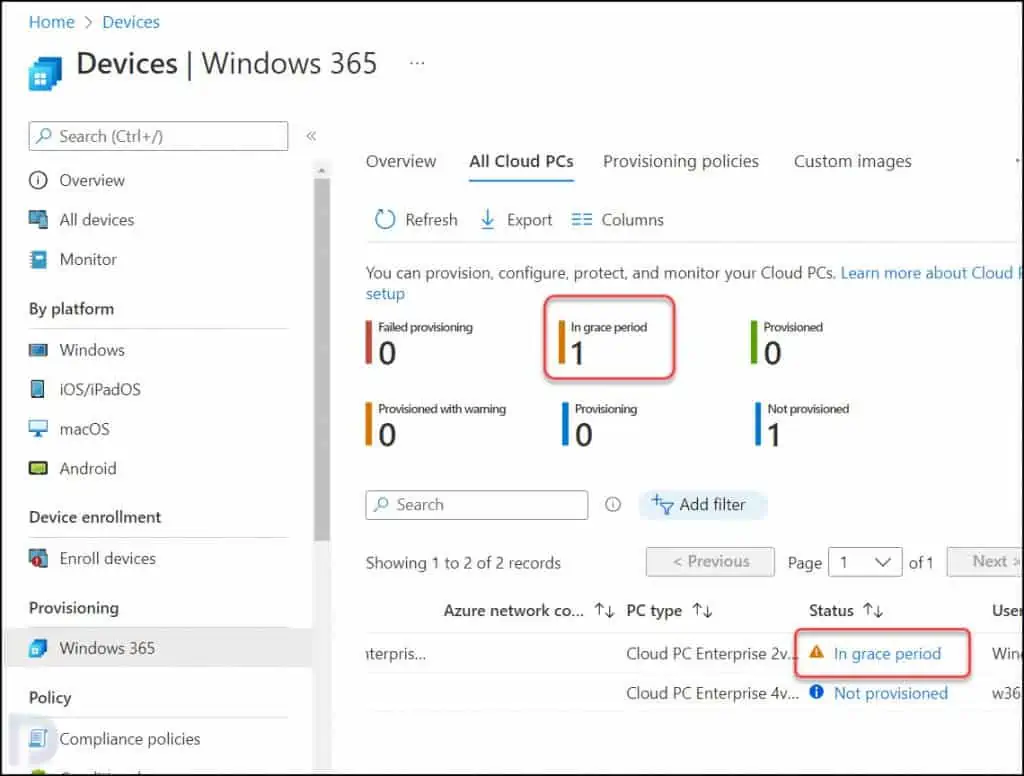Click the Android platform icon
The height and width of the screenshot is (776, 1024).
tap(38, 468)
